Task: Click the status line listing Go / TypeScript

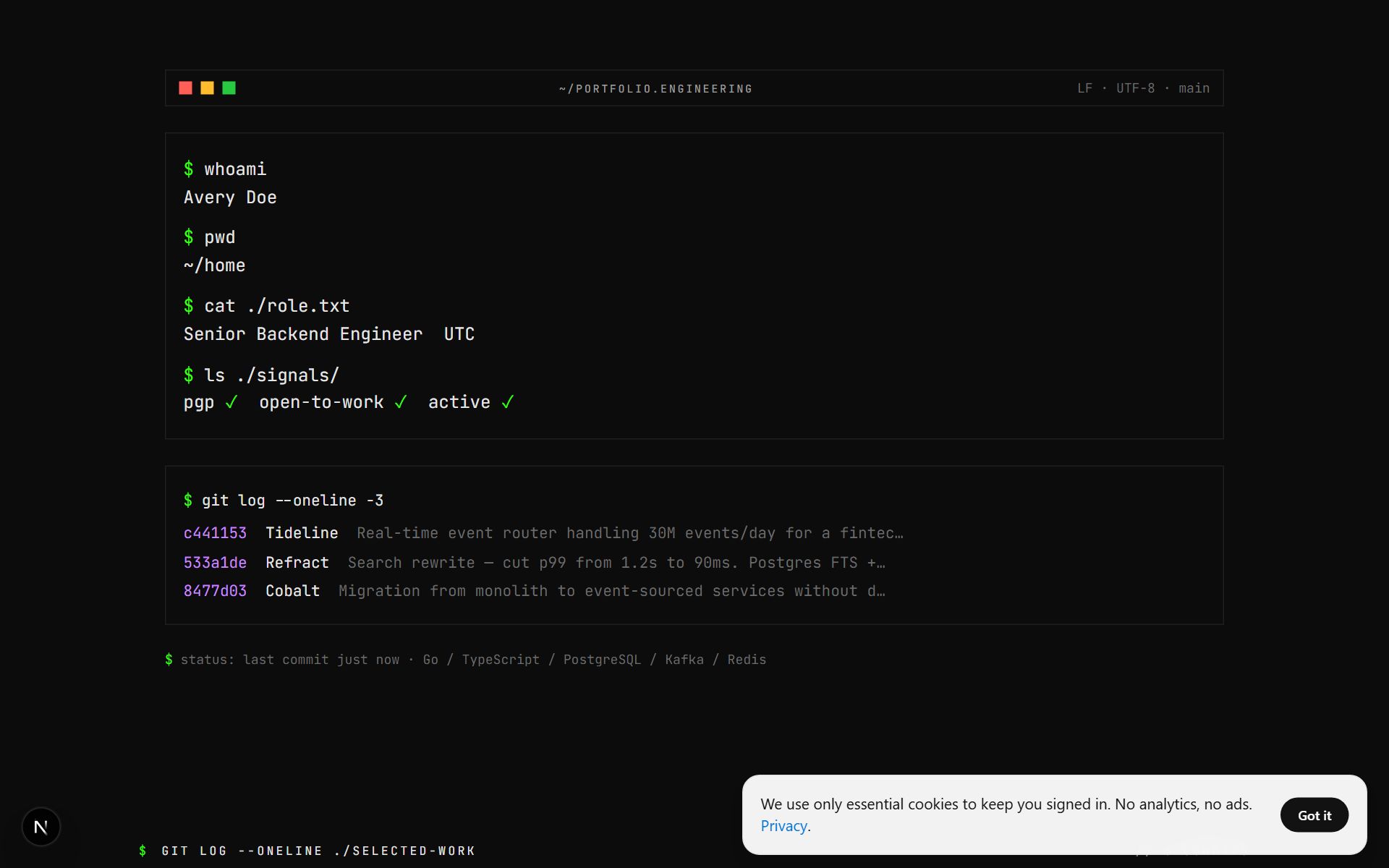Action: 466,660
